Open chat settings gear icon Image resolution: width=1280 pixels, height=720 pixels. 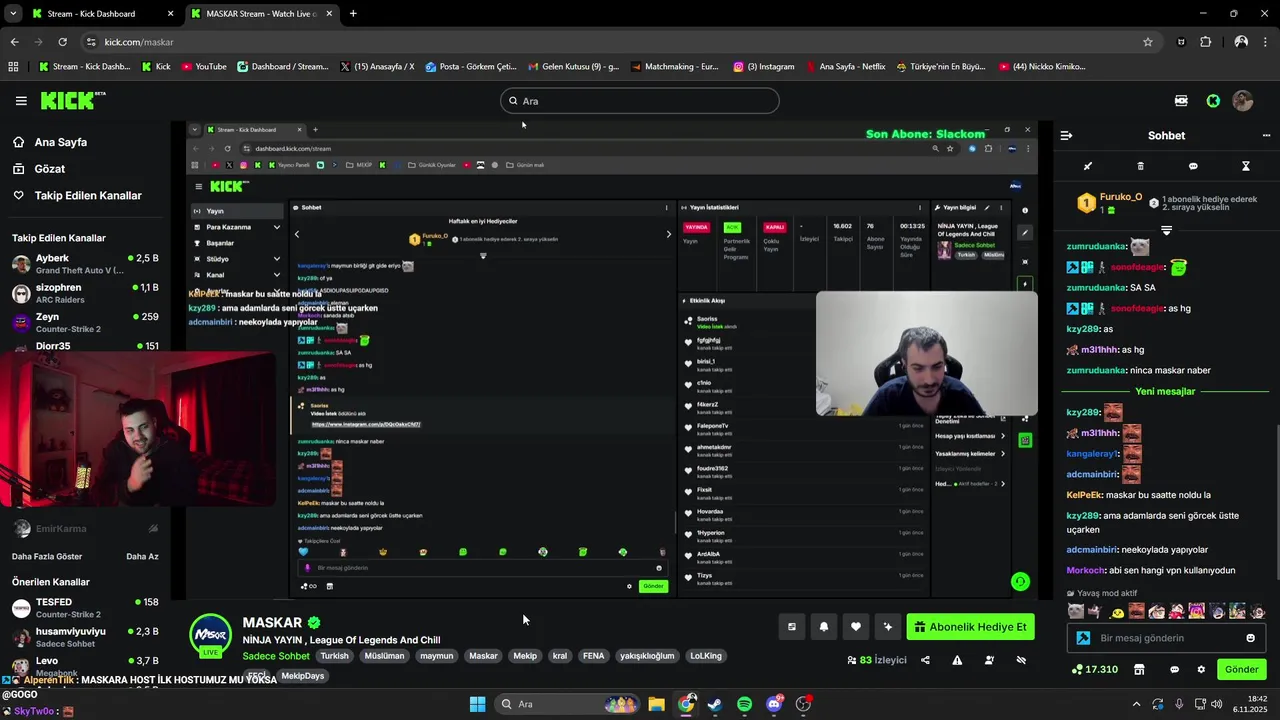click(x=1201, y=669)
